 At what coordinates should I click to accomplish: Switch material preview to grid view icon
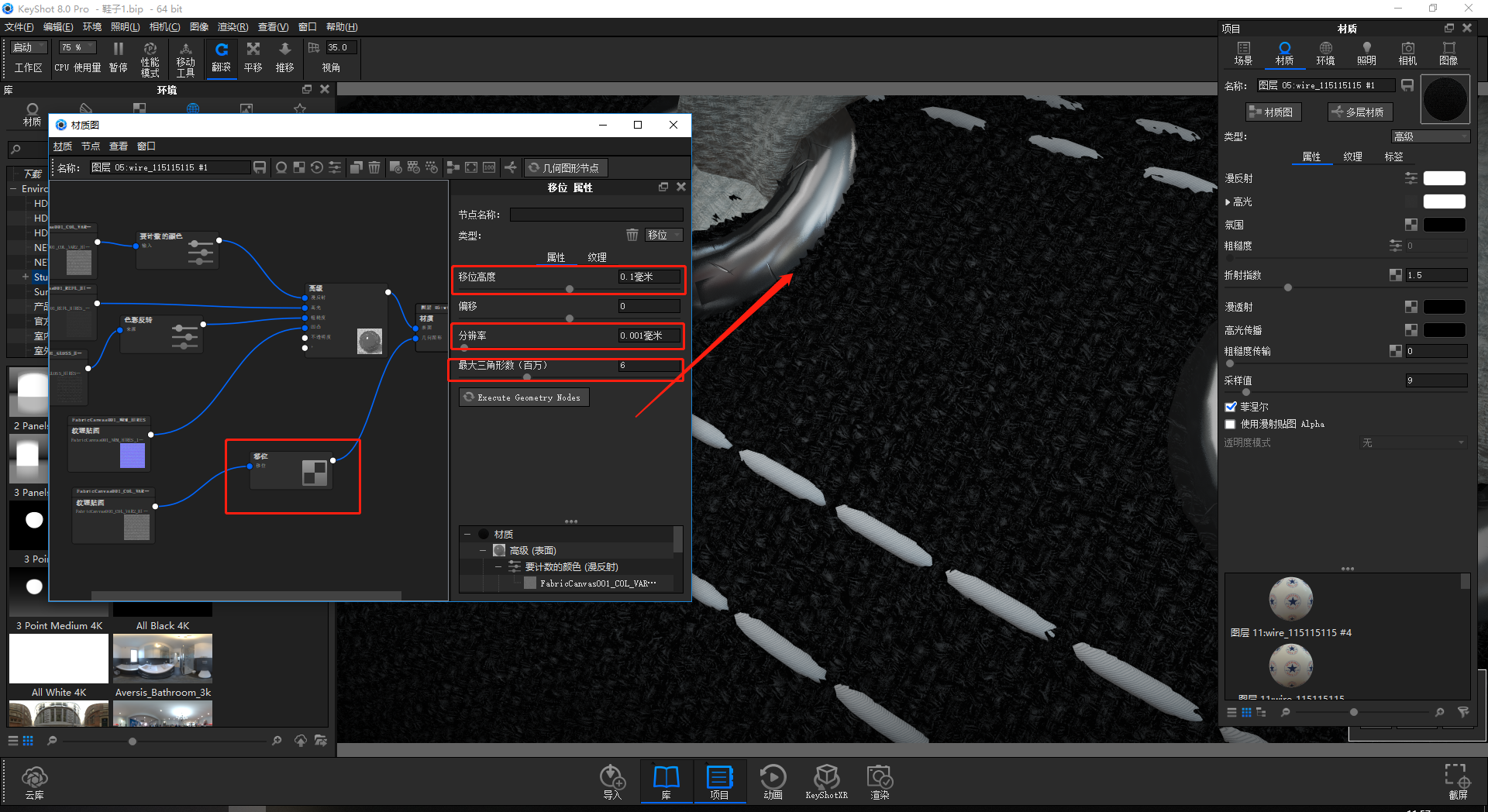[x=1246, y=713]
